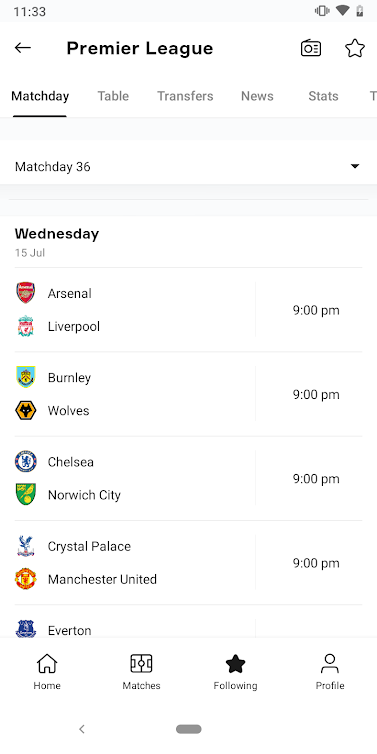Go to Home in bottom navigation

pos(47,672)
